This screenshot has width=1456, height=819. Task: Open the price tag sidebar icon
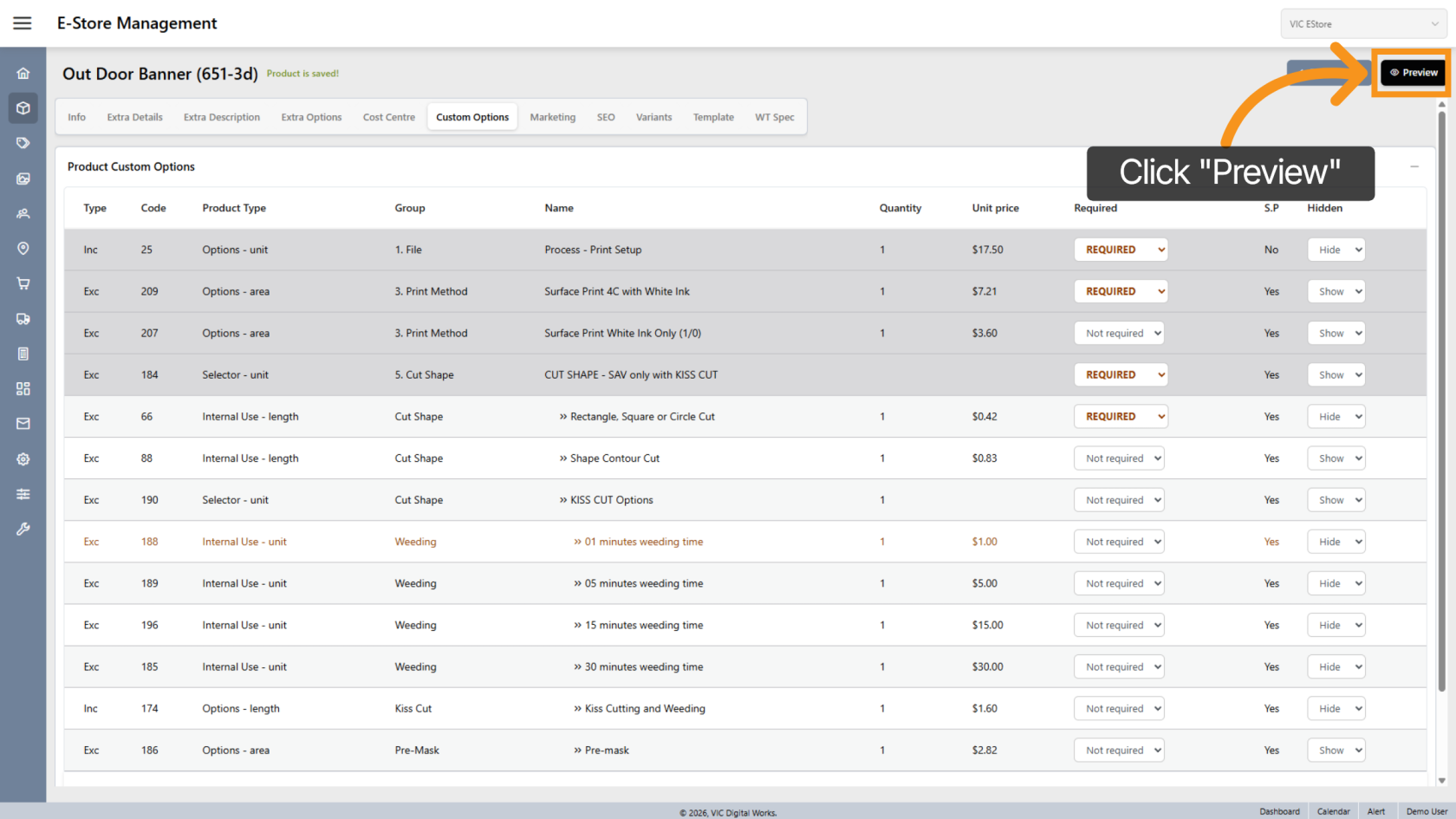(23, 143)
